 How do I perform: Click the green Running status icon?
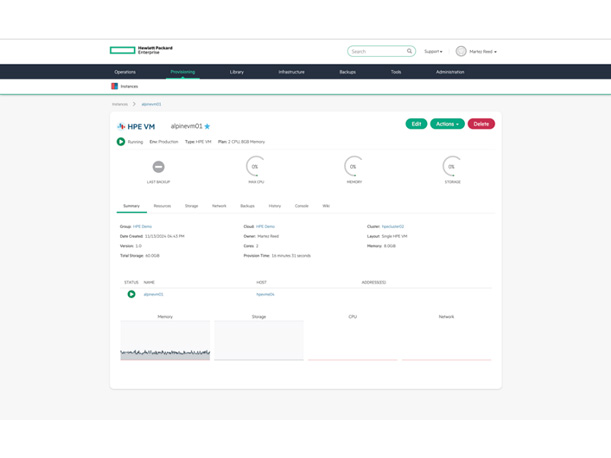[x=121, y=142]
